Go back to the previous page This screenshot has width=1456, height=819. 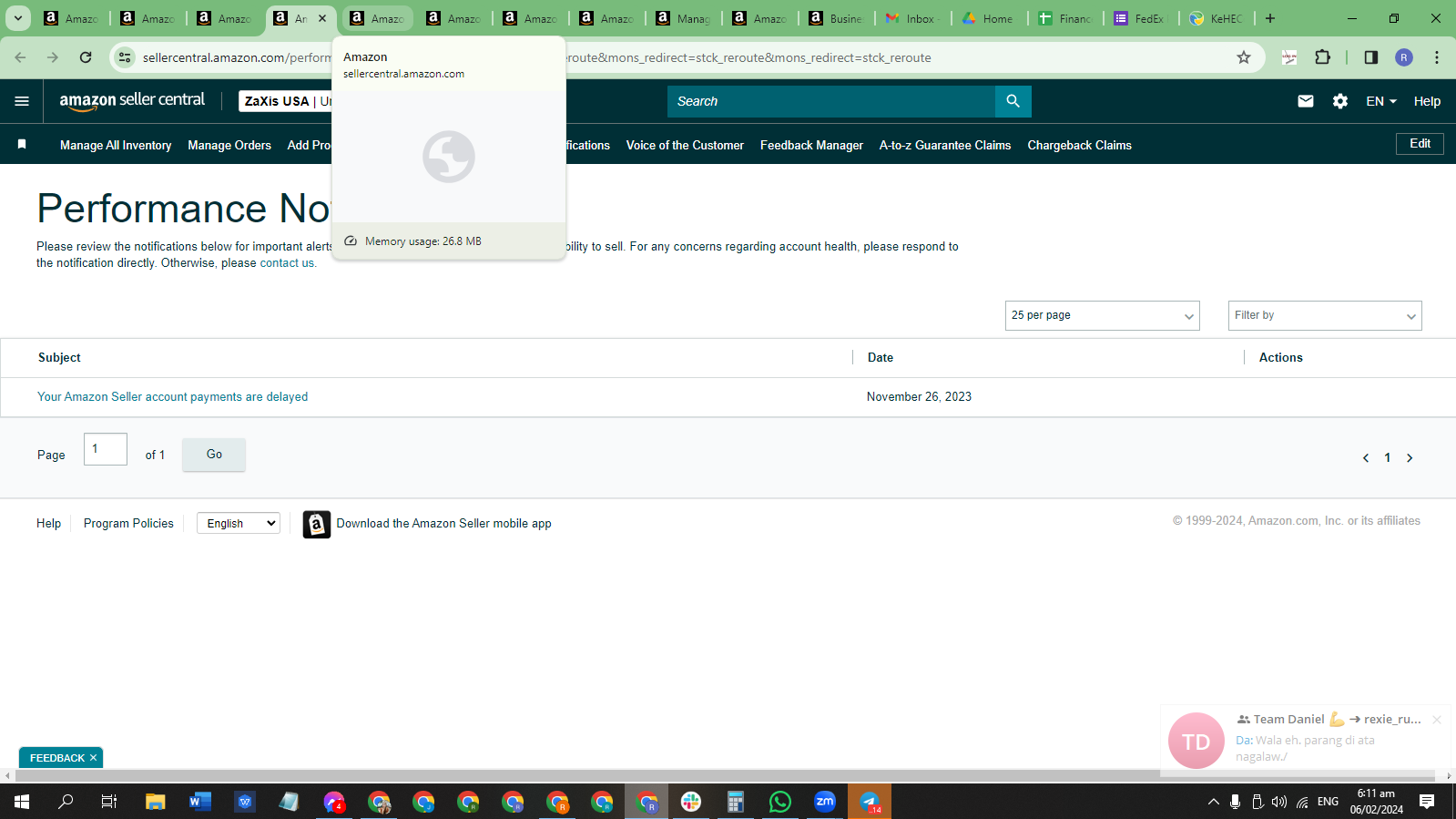[x=20, y=57]
